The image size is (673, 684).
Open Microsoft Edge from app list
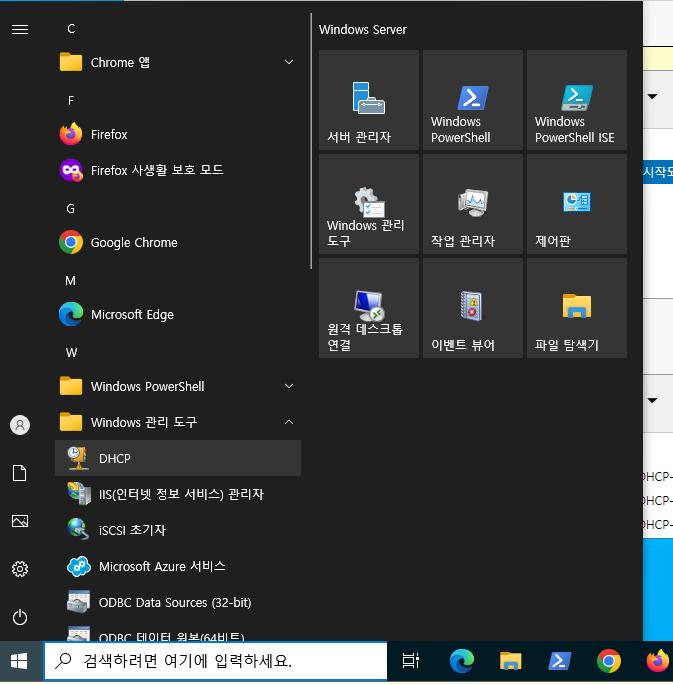178,315
